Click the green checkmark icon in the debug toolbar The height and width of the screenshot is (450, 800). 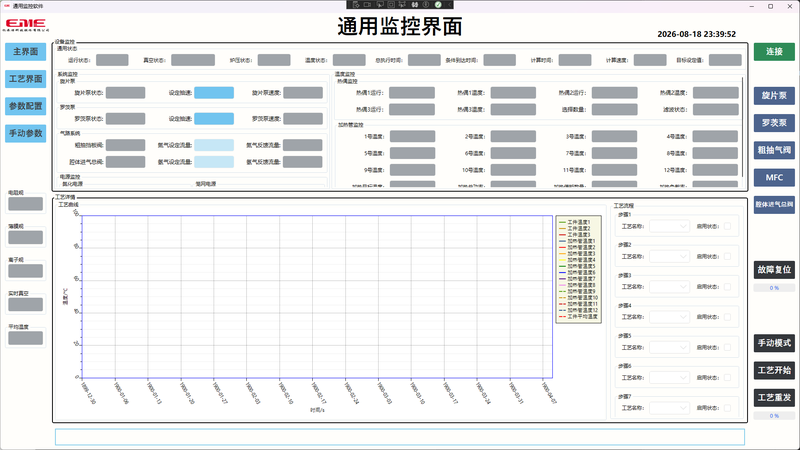[x=438, y=5]
